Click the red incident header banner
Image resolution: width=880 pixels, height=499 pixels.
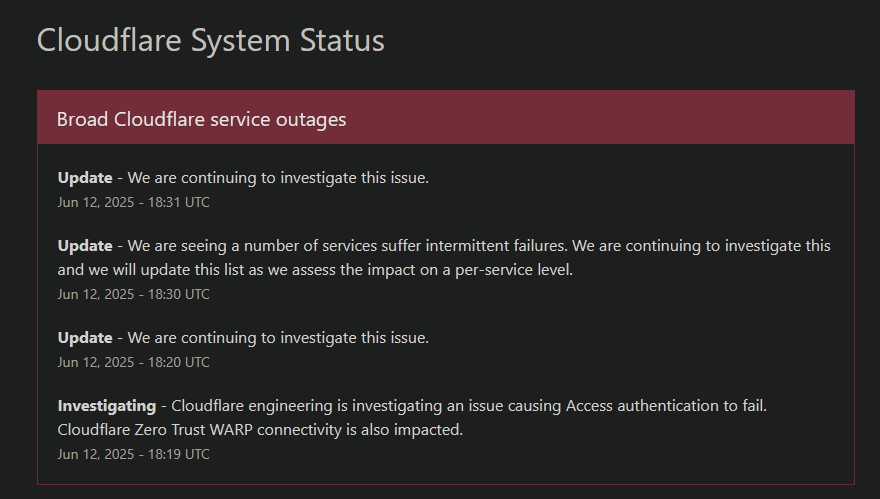coord(446,117)
